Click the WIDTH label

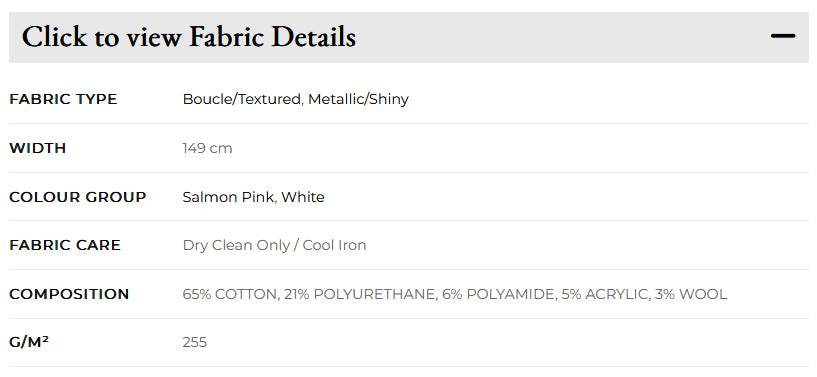pyautogui.click(x=38, y=148)
